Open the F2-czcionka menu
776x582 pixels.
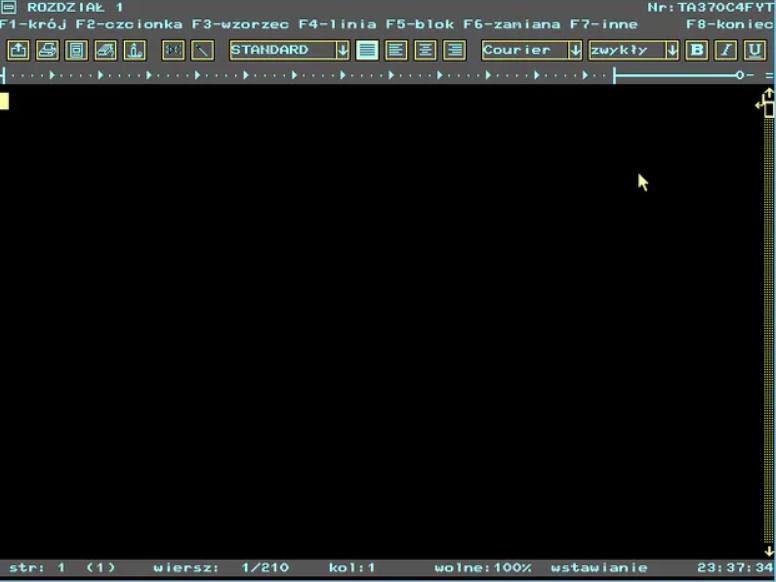129,23
